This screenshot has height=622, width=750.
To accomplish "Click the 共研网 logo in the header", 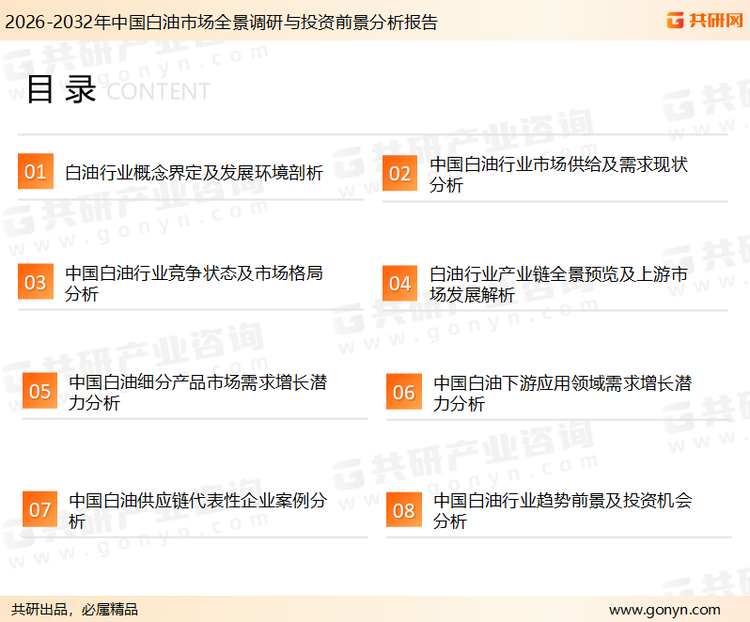I will tap(705, 20).
